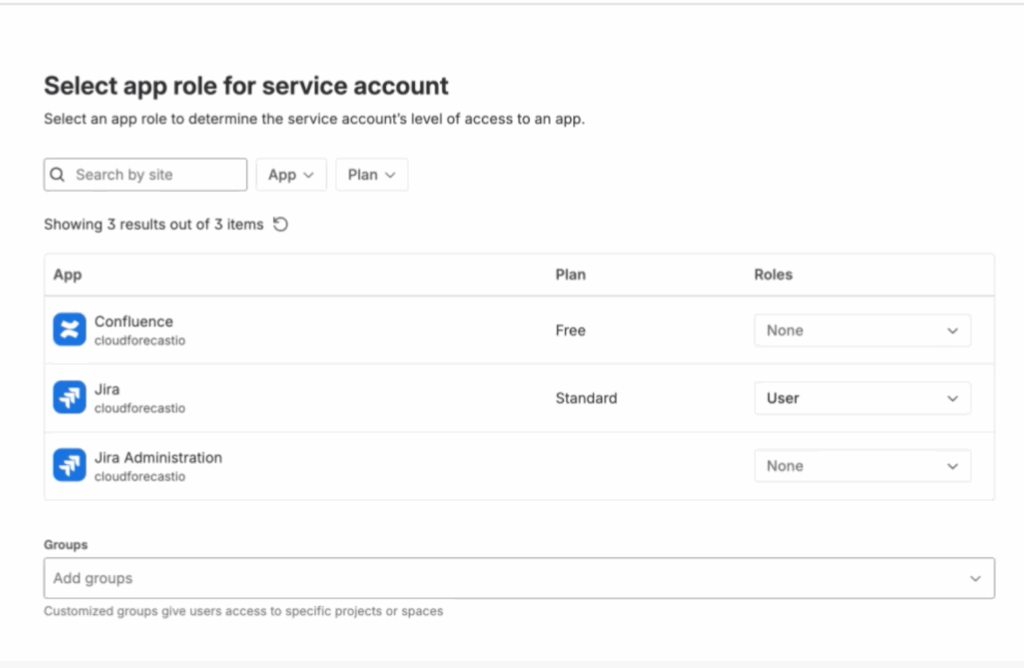
Task: Expand the Jira Administration roles dropdown
Action: point(861,466)
